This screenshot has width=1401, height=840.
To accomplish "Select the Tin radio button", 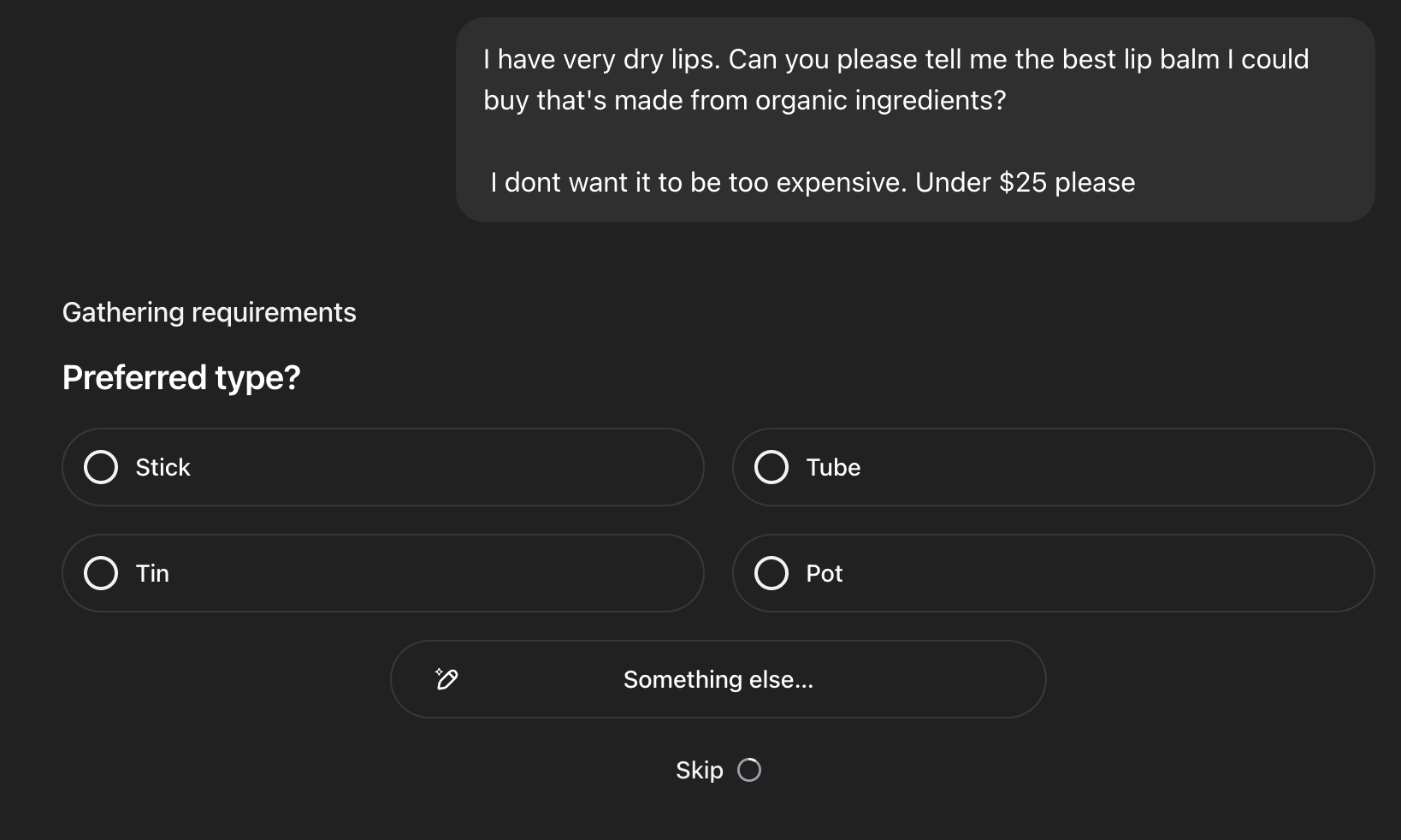I will 101,573.
